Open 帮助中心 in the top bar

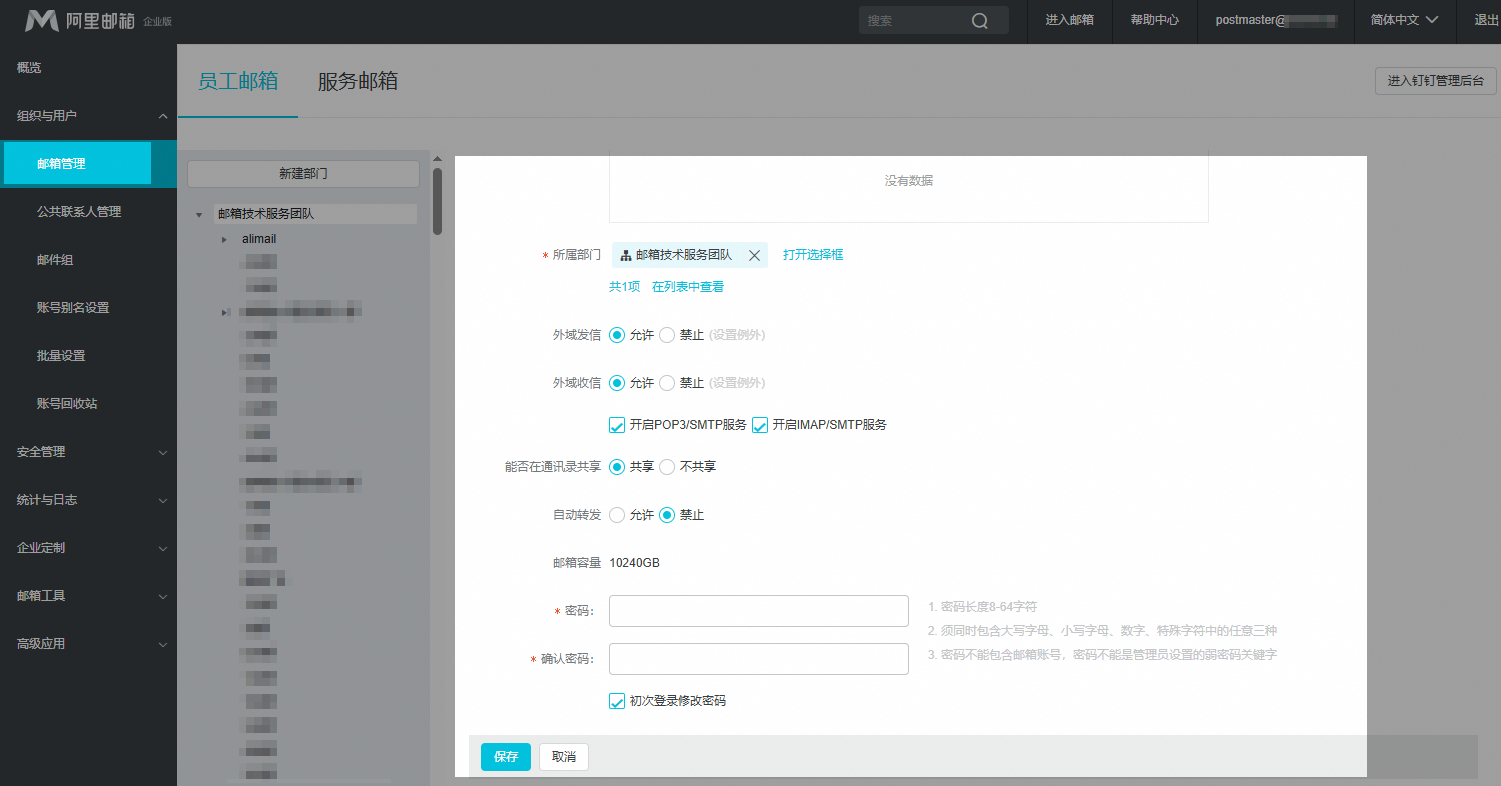tap(1155, 20)
